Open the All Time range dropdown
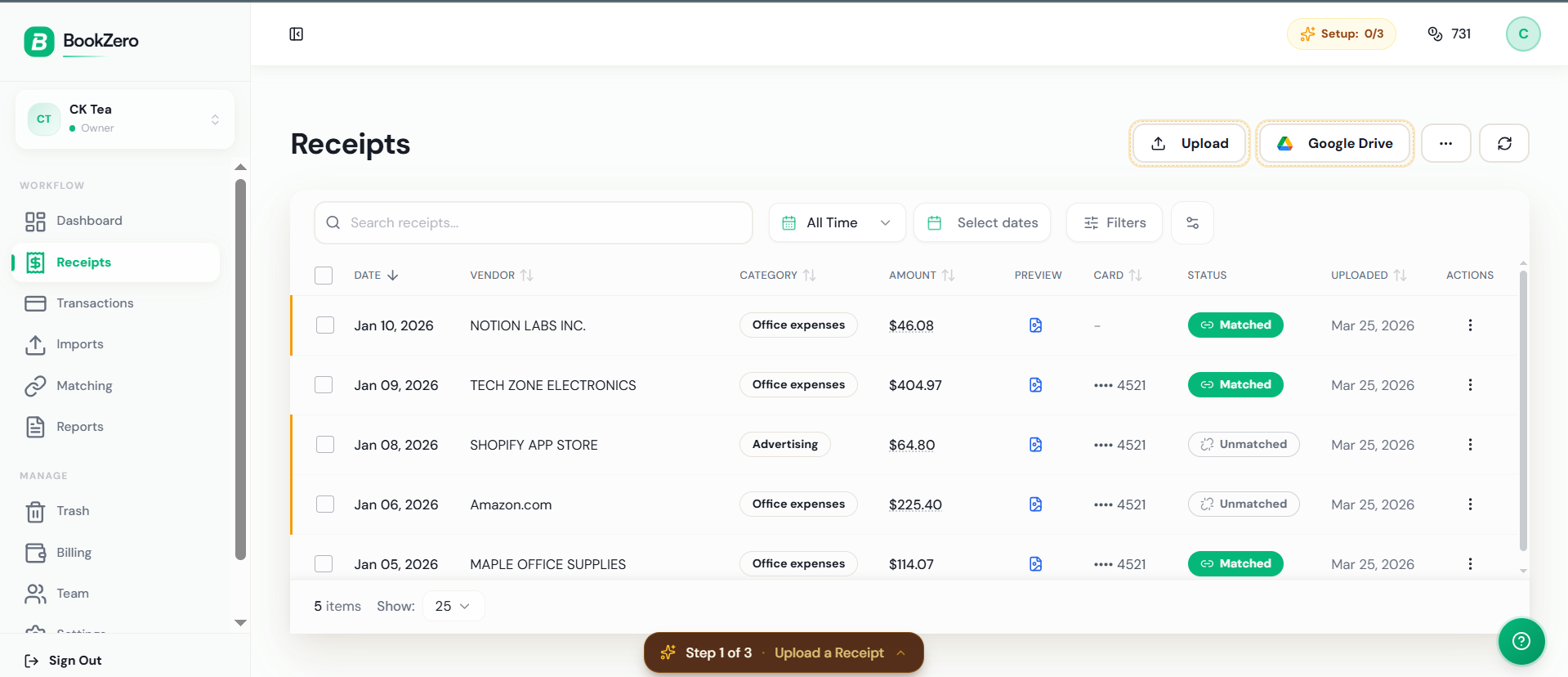The image size is (1568, 677). coord(837,222)
